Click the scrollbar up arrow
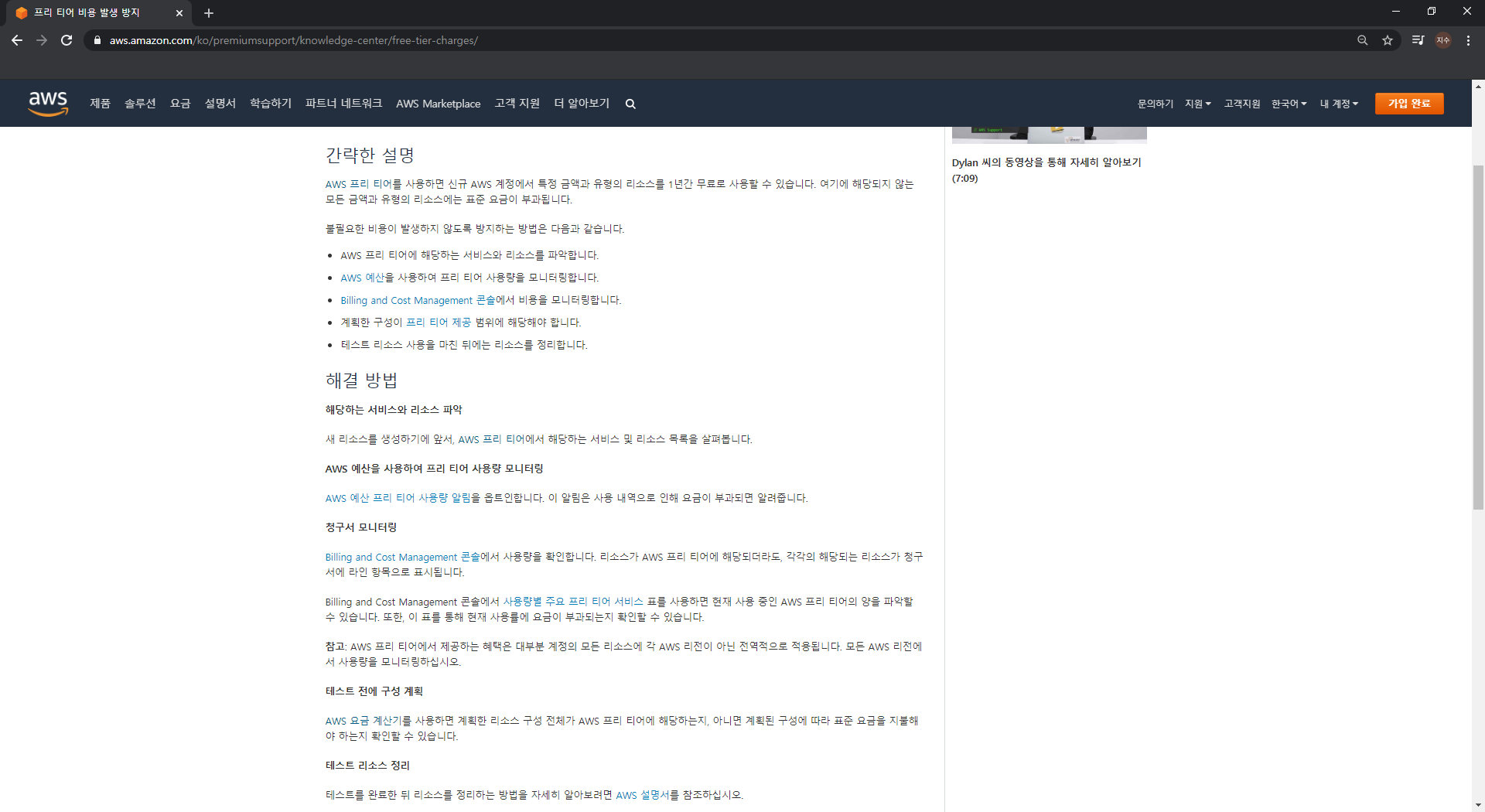The height and width of the screenshot is (812, 1485). 1478,87
